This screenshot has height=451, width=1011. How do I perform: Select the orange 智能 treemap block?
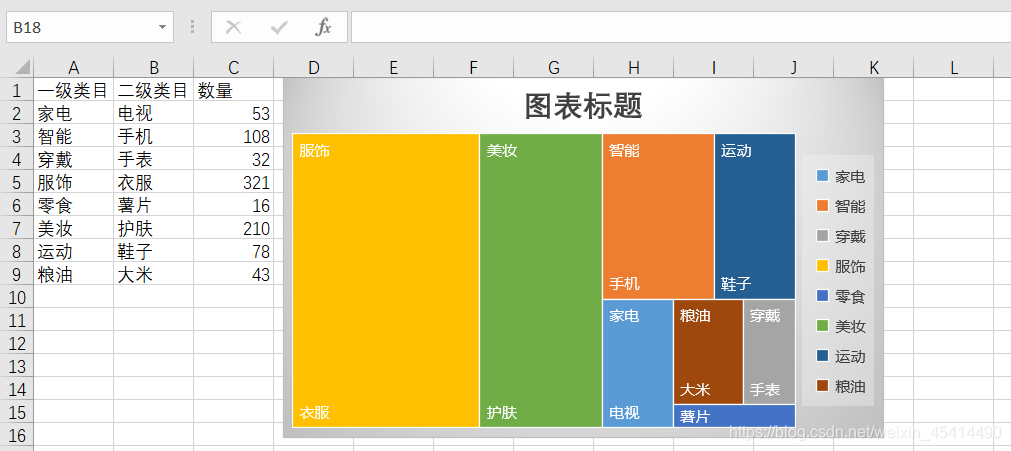658,216
